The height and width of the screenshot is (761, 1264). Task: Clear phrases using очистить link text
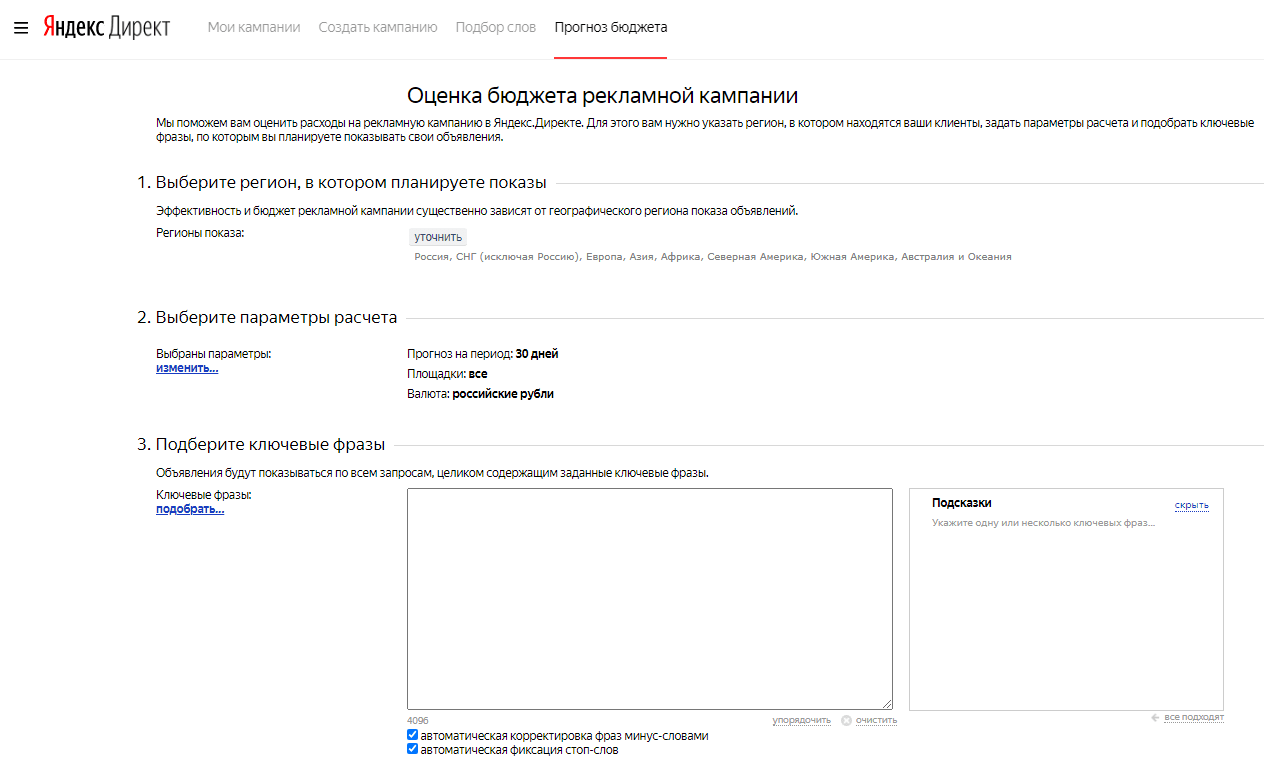click(x=876, y=720)
